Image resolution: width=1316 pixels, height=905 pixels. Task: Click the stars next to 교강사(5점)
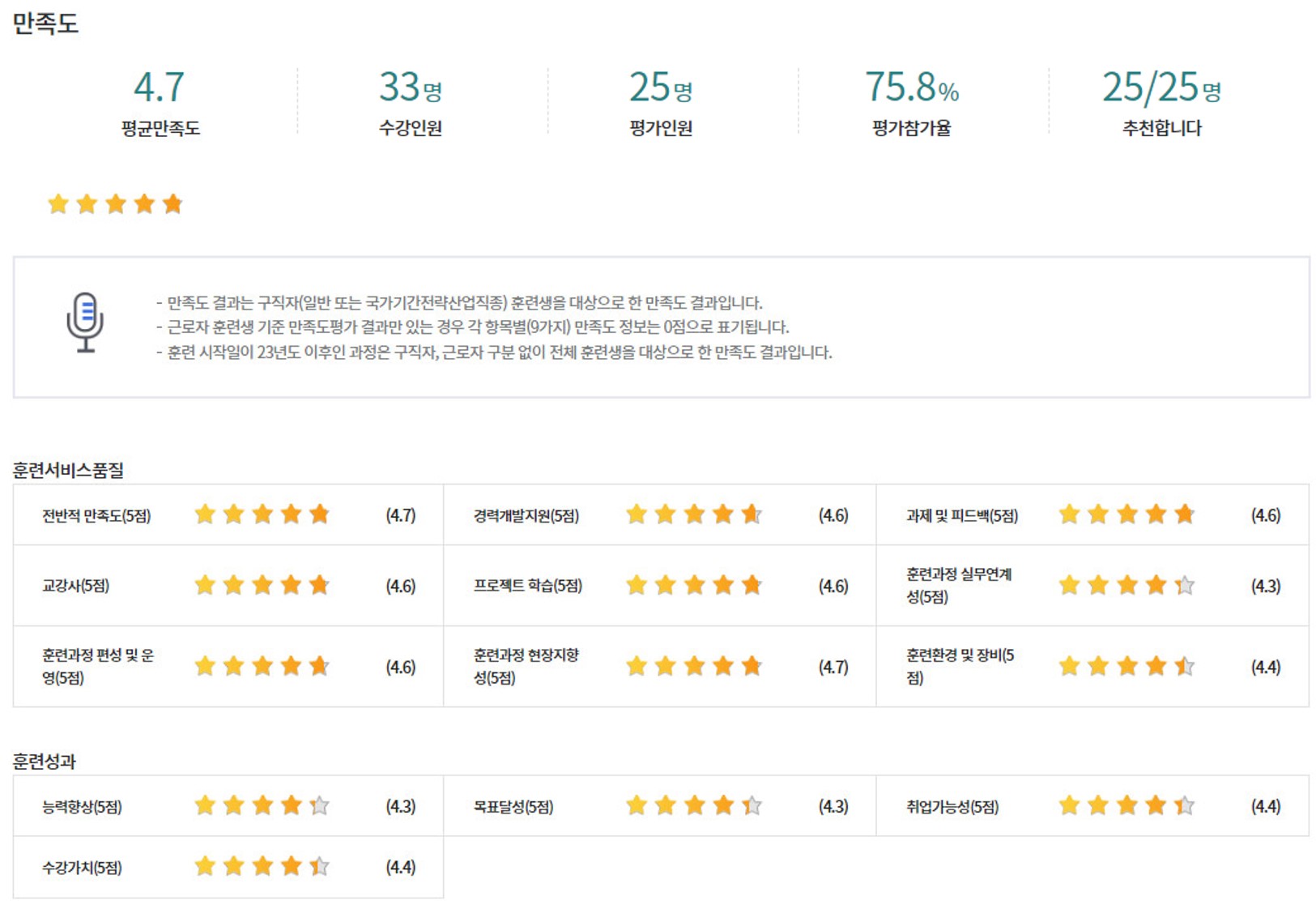(x=262, y=585)
